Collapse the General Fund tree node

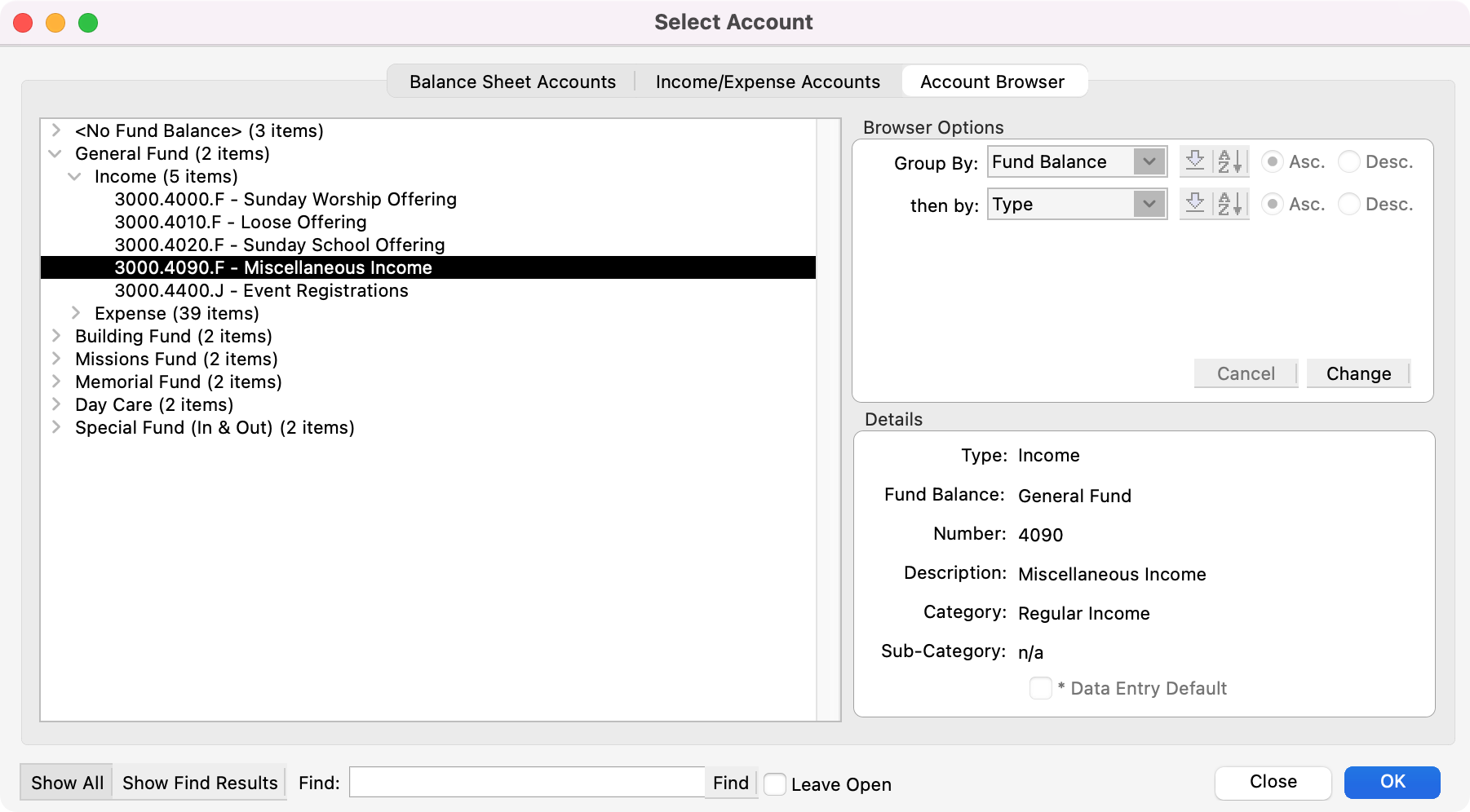click(x=55, y=153)
